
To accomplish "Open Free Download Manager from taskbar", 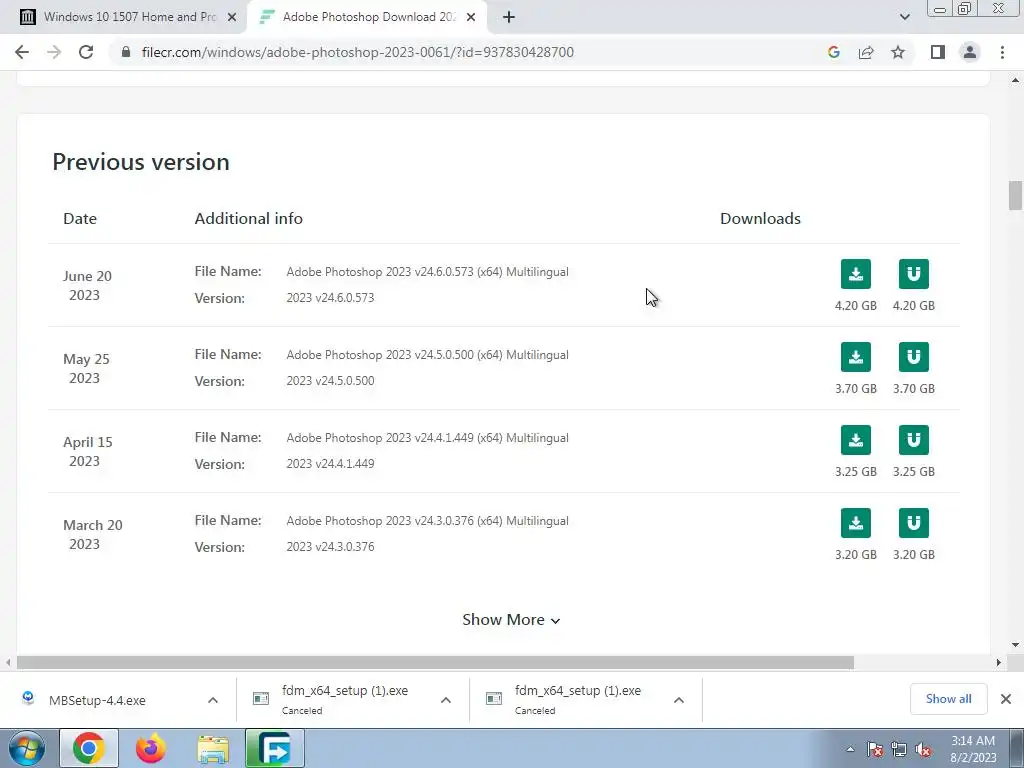I will (275, 748).
